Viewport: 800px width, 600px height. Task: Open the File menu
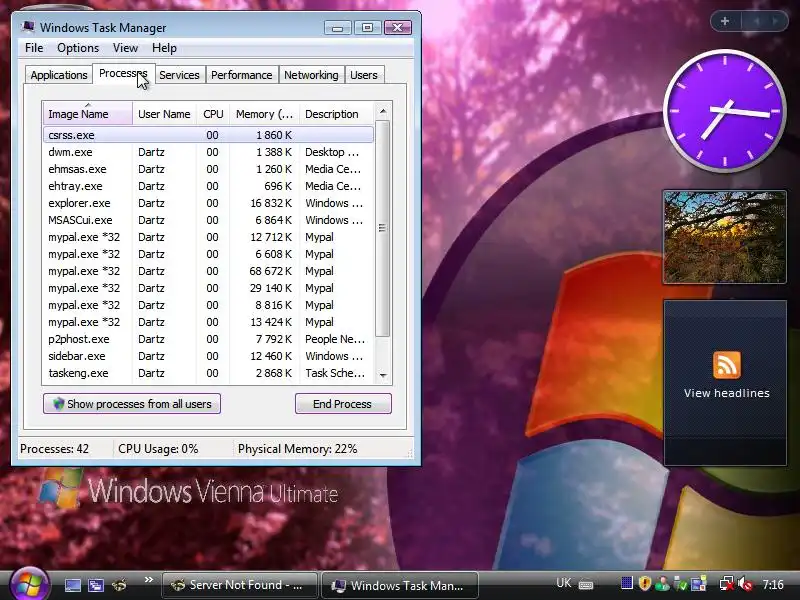click(34, 48)
